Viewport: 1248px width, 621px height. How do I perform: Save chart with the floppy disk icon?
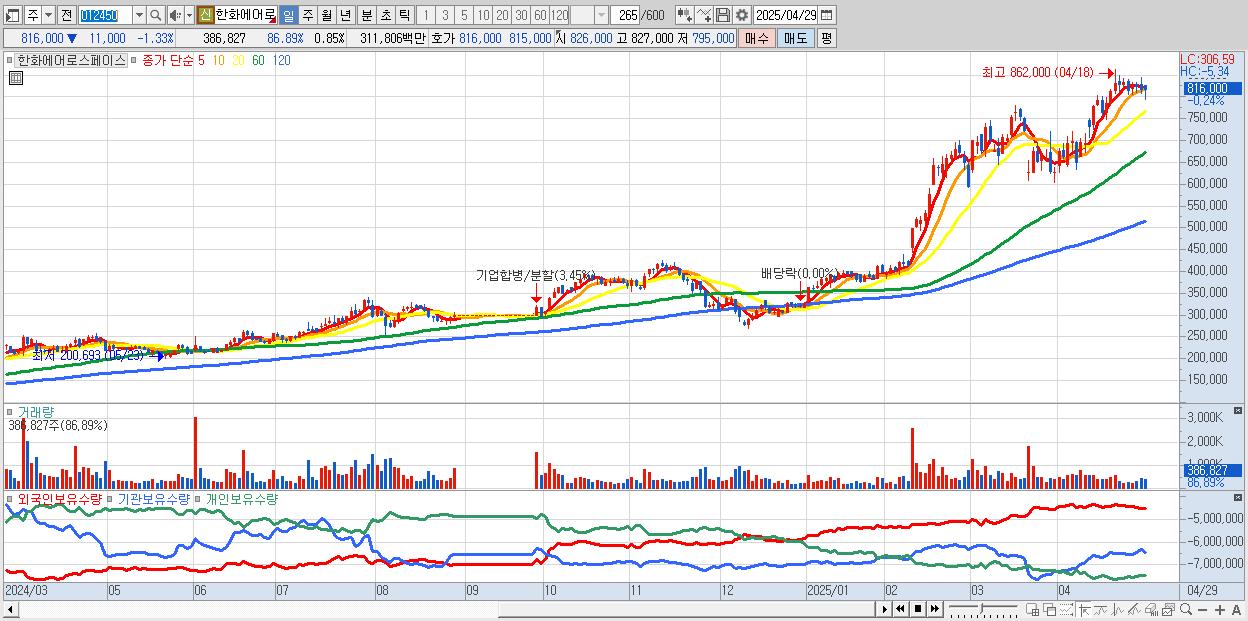tap(723, 15)
